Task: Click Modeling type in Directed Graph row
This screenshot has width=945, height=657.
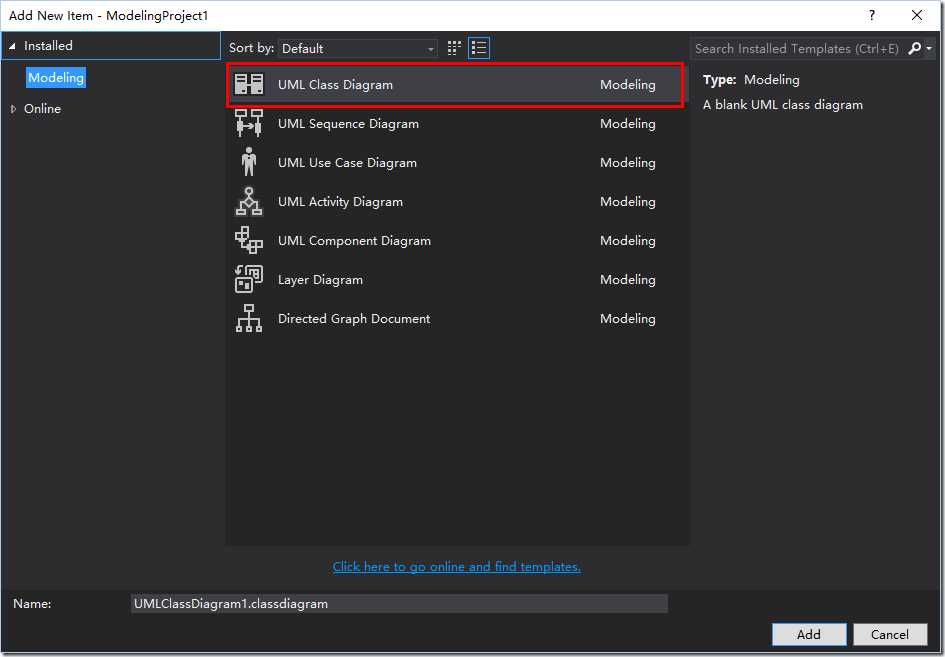Action: coord(627,319)
